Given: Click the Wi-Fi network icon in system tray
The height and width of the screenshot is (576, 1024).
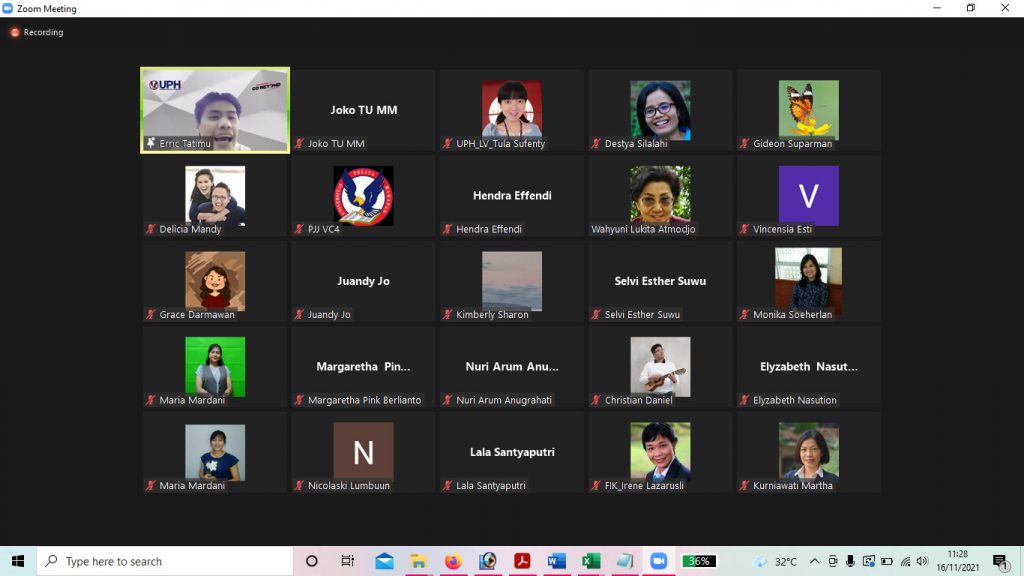Looking at the screenshot, I should click(x=904, y=561).
